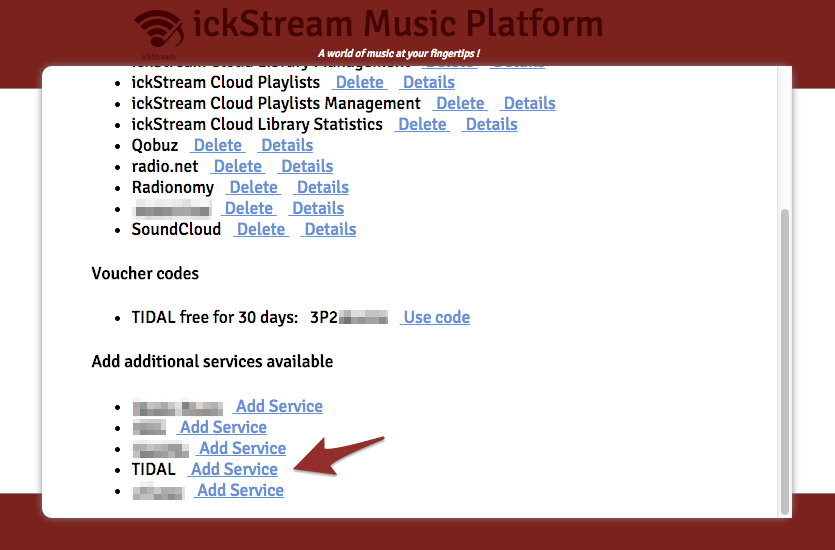835x550 pixels.
Task: Delete ickStream Cloud Playlists service
Action: (359, 83)
